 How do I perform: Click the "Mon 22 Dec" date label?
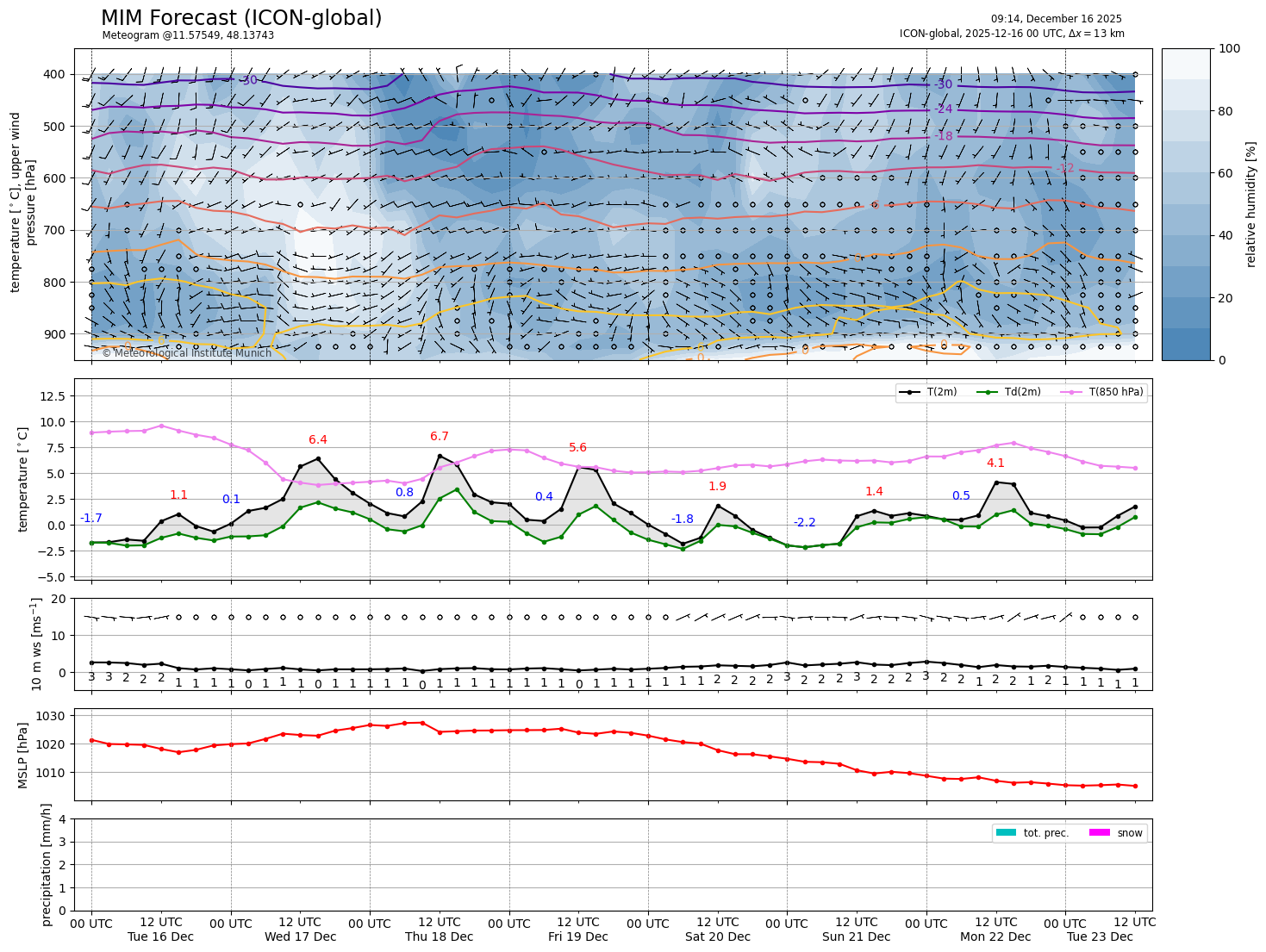(x=995, y=937)
